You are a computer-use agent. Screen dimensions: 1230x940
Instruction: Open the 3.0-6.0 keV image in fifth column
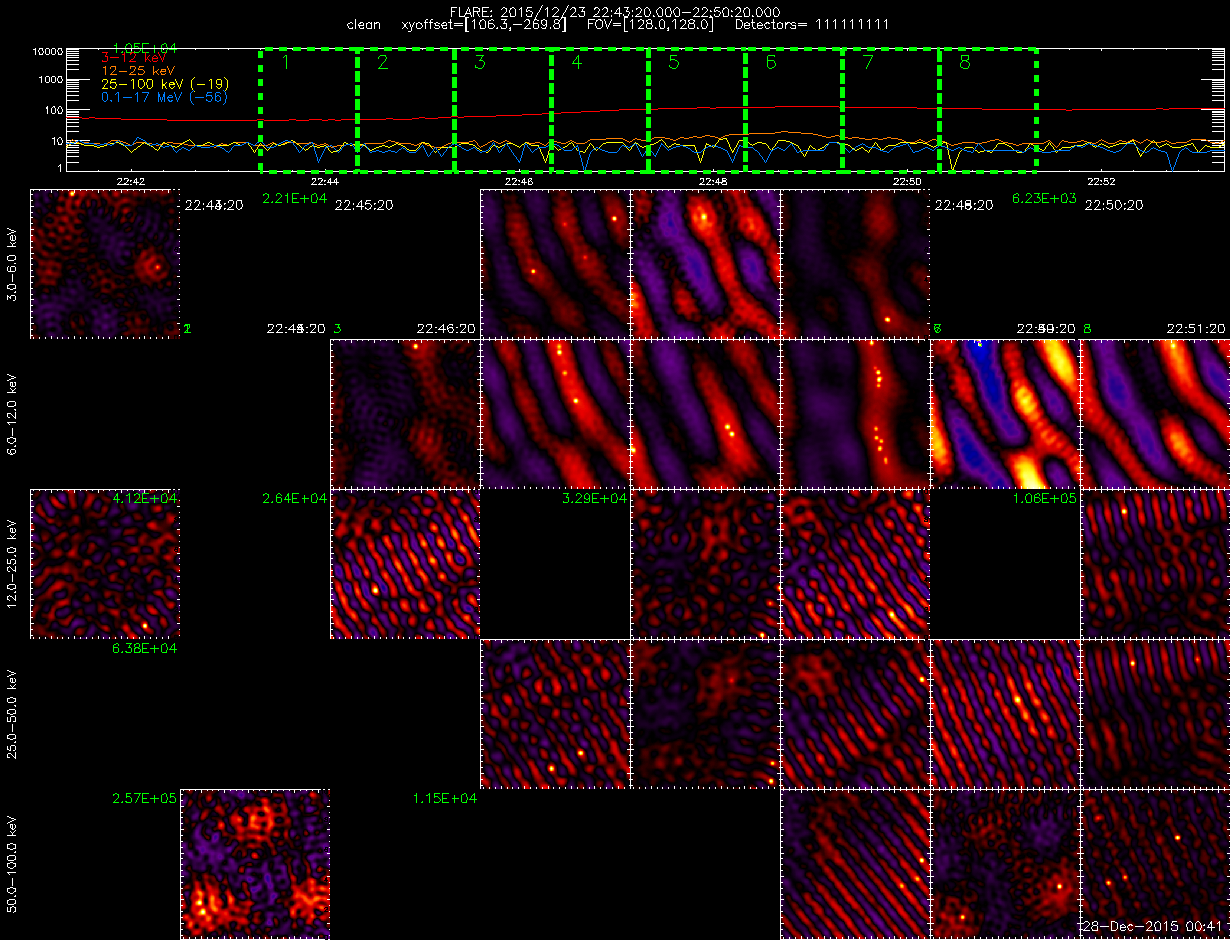point(705,264)
